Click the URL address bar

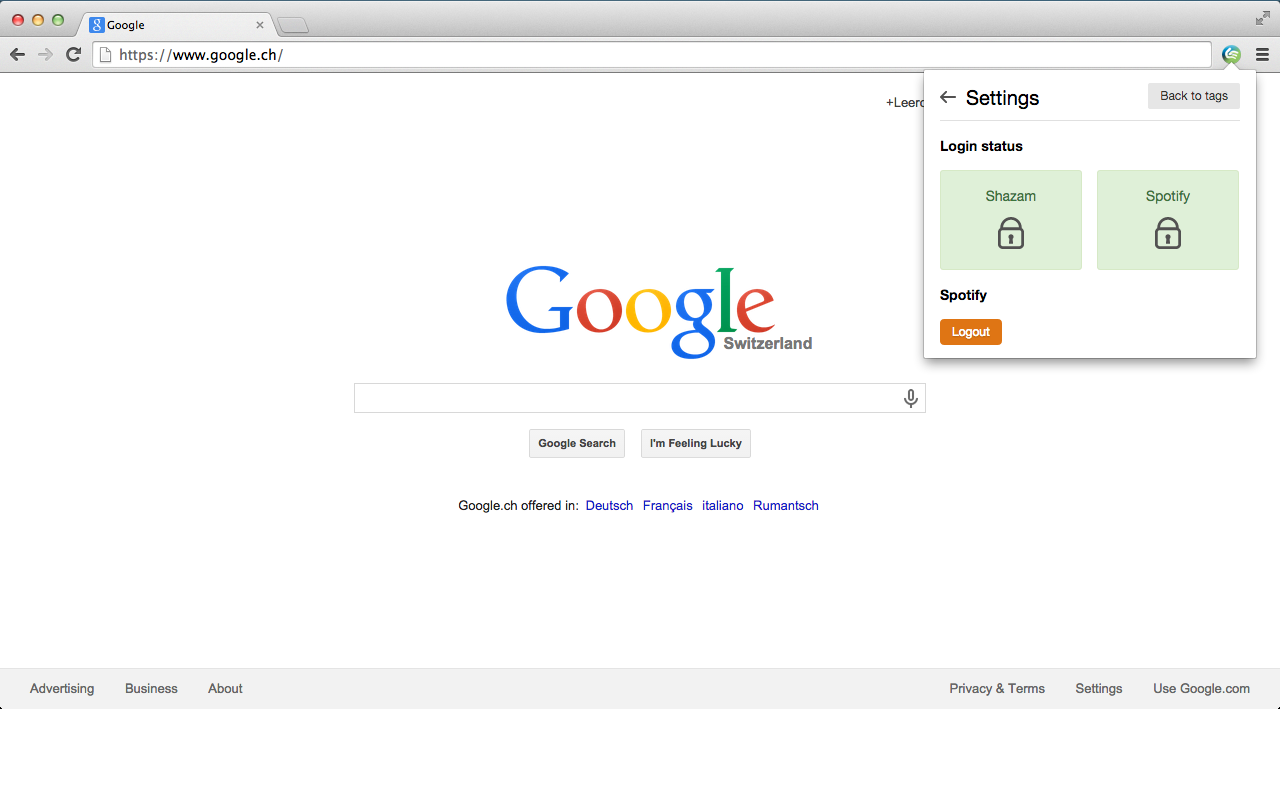[652, 55]
